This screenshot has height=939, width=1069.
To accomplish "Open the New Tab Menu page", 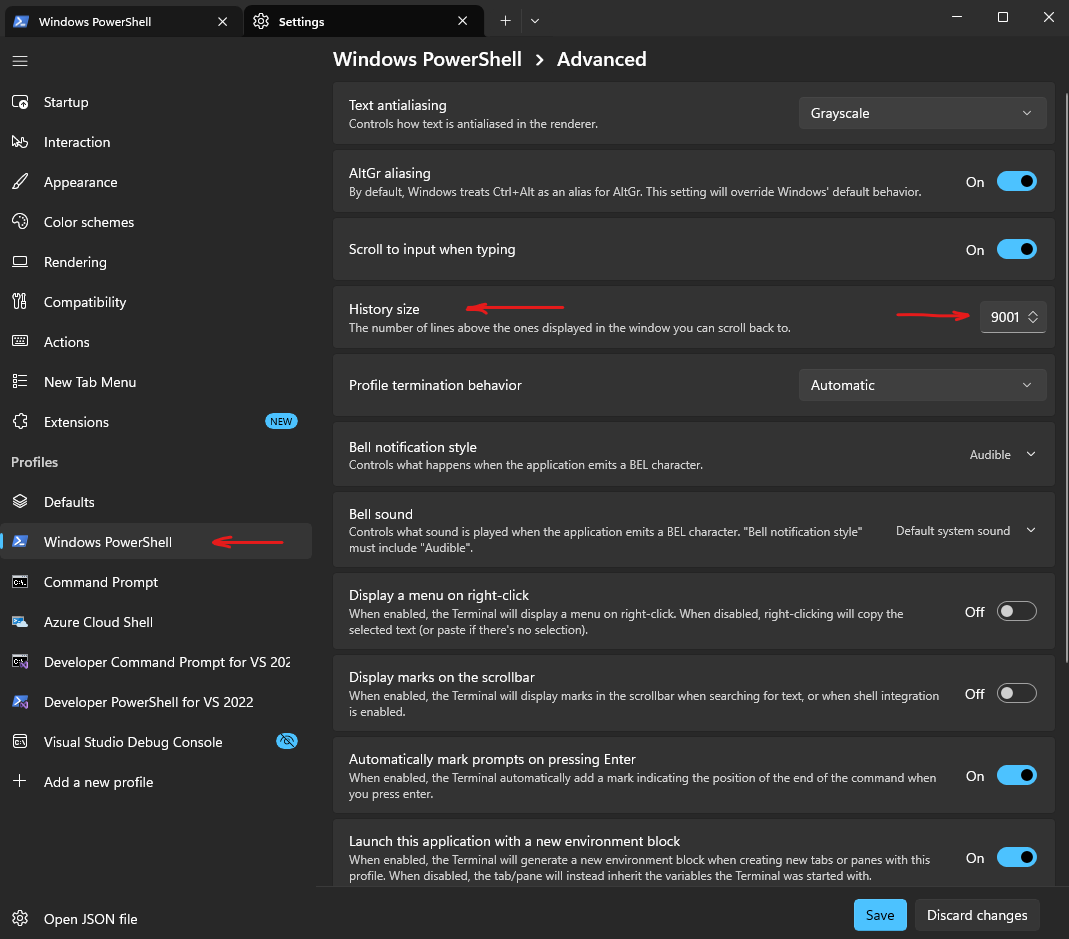I will (157, 382).
